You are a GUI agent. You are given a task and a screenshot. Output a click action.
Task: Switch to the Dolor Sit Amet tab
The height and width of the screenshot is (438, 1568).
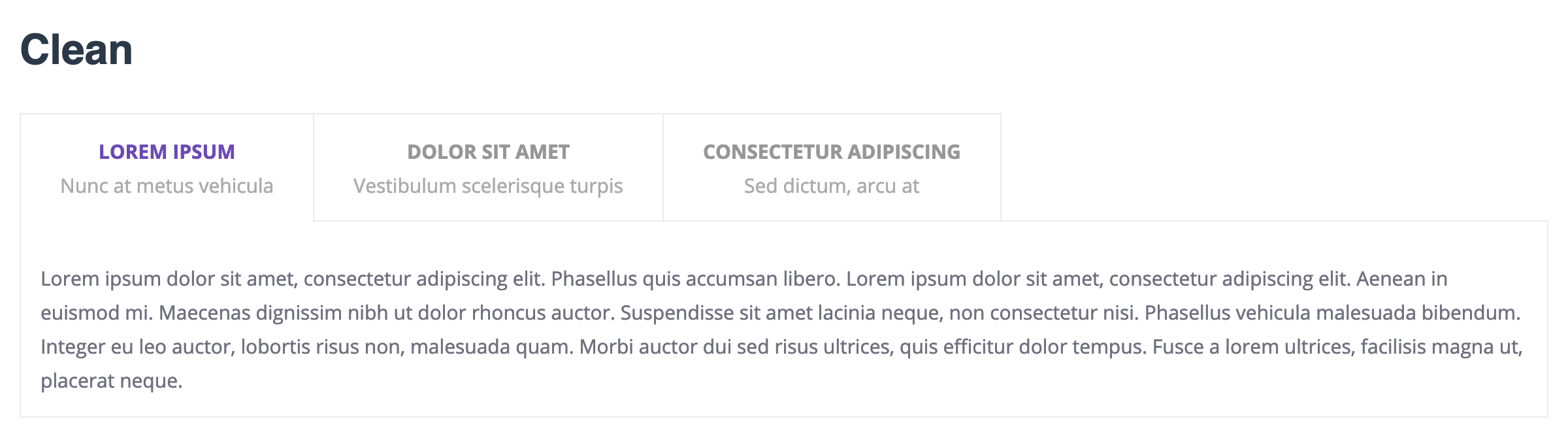(x=488, y=167)
